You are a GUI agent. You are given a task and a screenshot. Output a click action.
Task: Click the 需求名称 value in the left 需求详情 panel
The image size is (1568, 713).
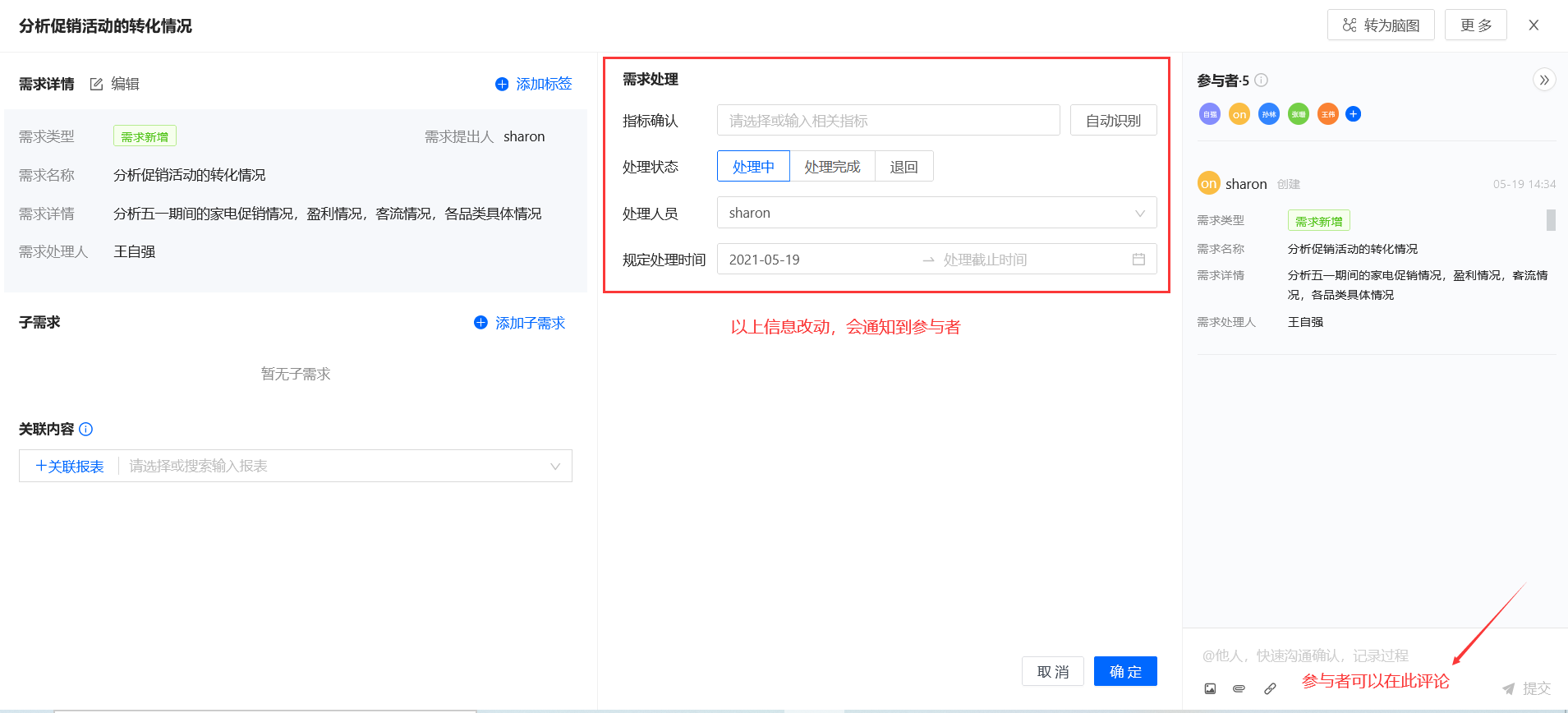[x=190, y=175]
